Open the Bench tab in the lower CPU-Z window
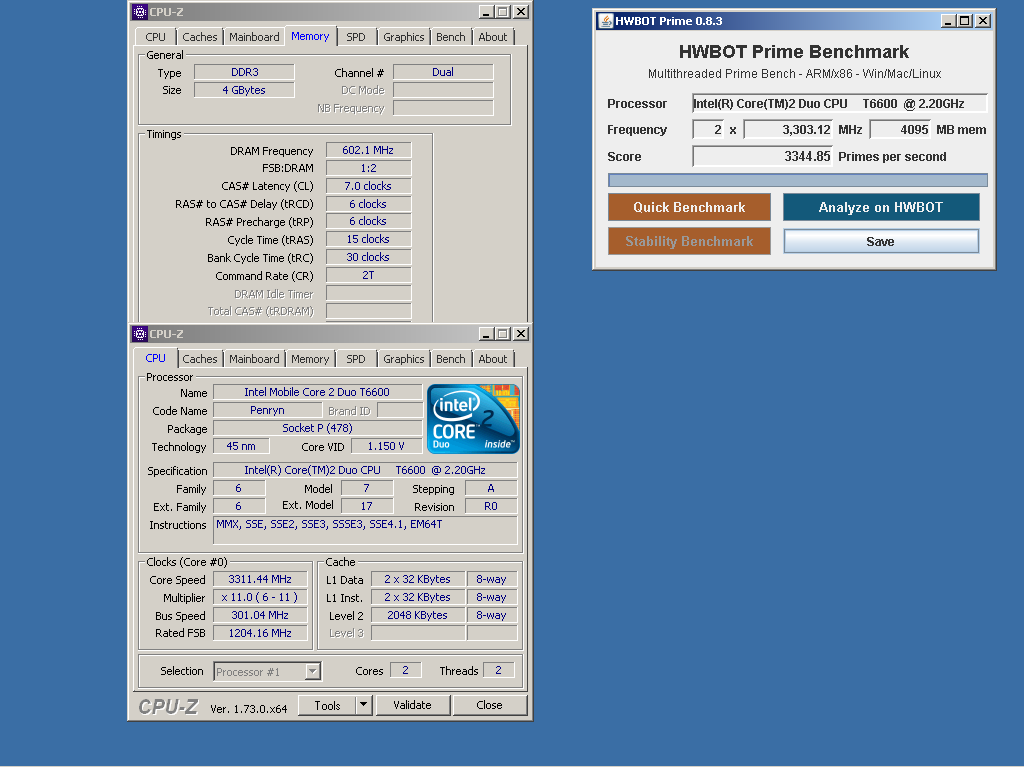This screenshot has width=1024, height=768. pos(451,359)
